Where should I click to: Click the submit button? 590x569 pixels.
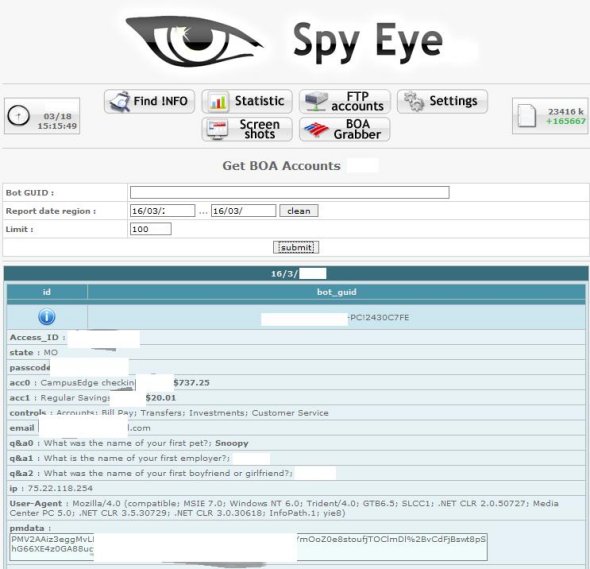pyautogui.click(x=296, y=248)
